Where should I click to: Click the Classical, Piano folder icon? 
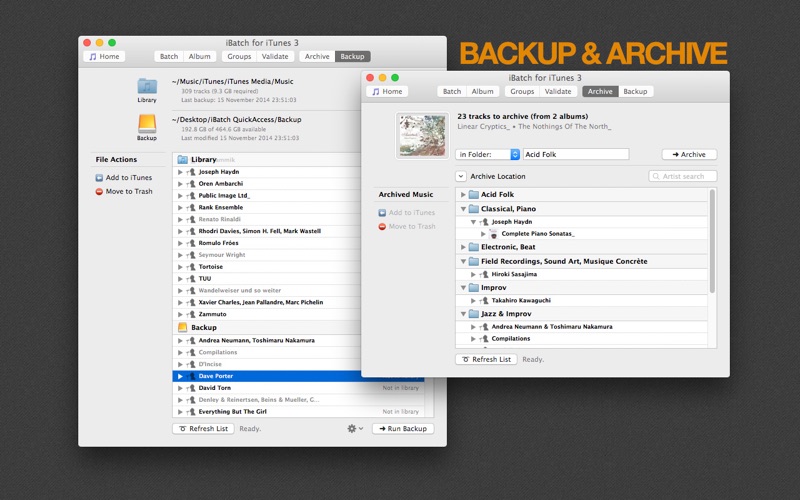(x=473, y=209)
